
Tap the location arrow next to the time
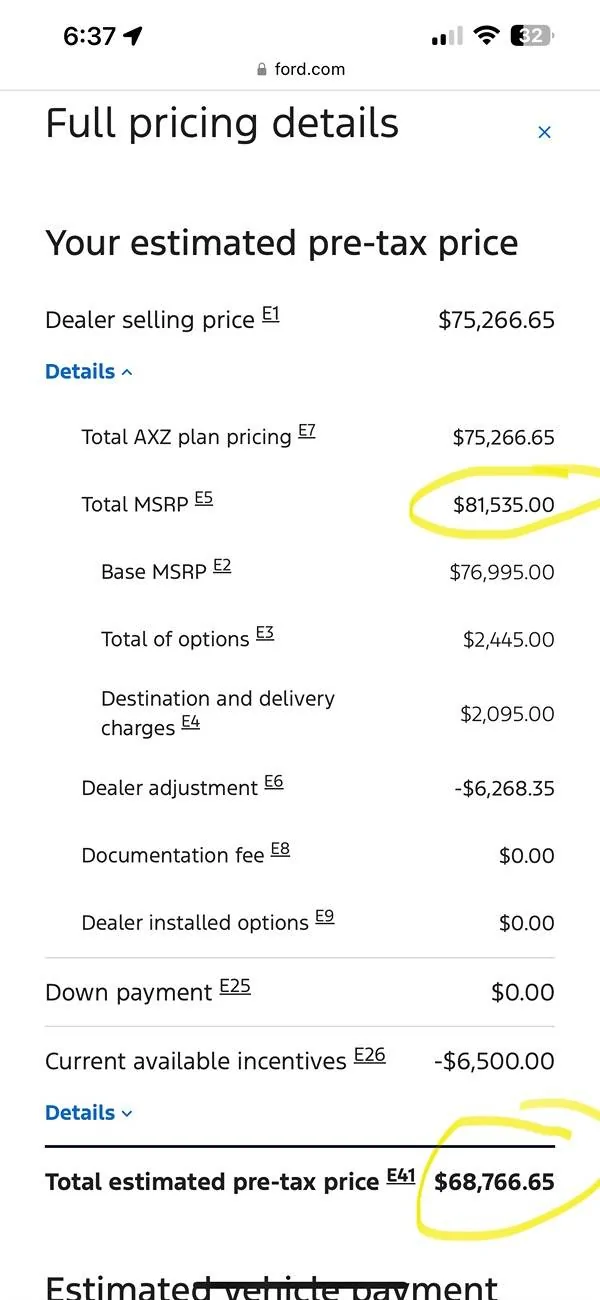pos(133,36)
